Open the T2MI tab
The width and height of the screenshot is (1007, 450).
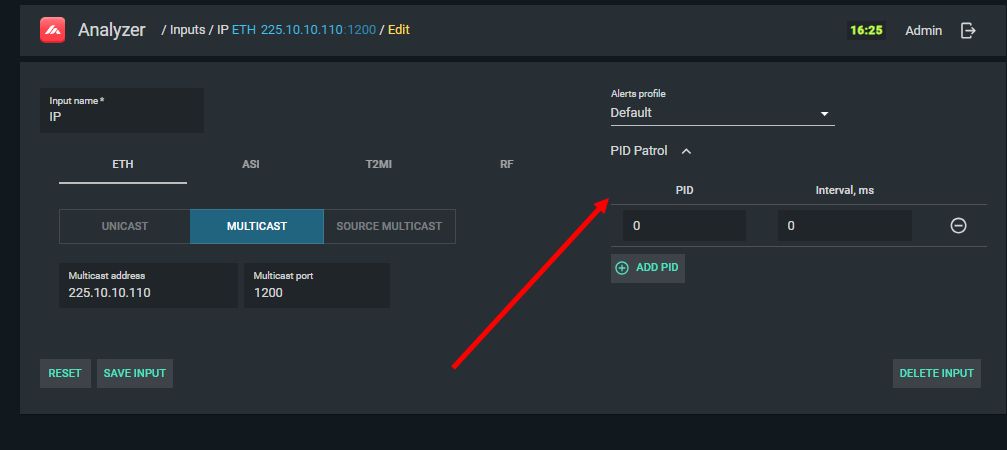tap(379, 164)
